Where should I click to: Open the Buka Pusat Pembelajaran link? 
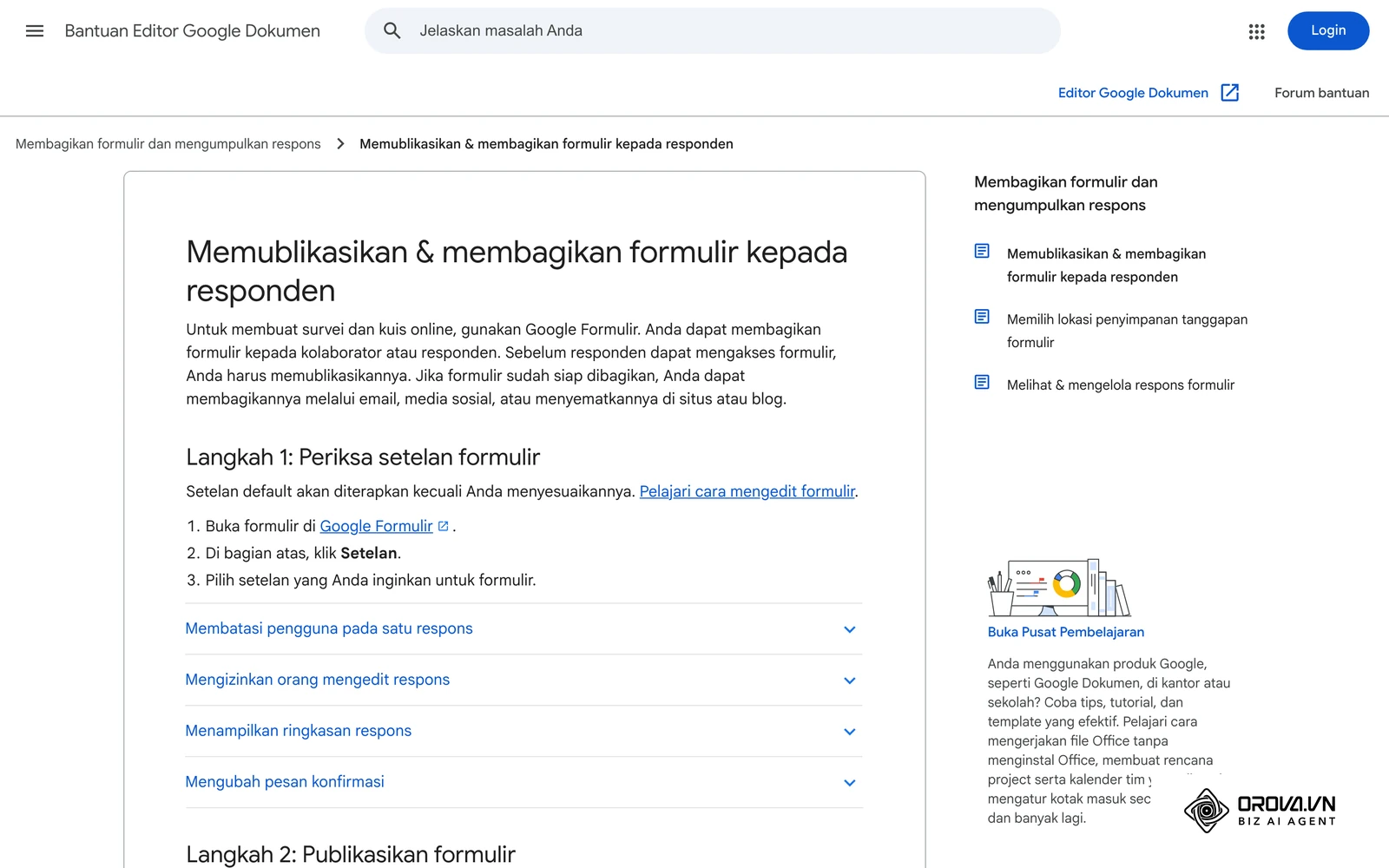click(x=1065, y=632)
